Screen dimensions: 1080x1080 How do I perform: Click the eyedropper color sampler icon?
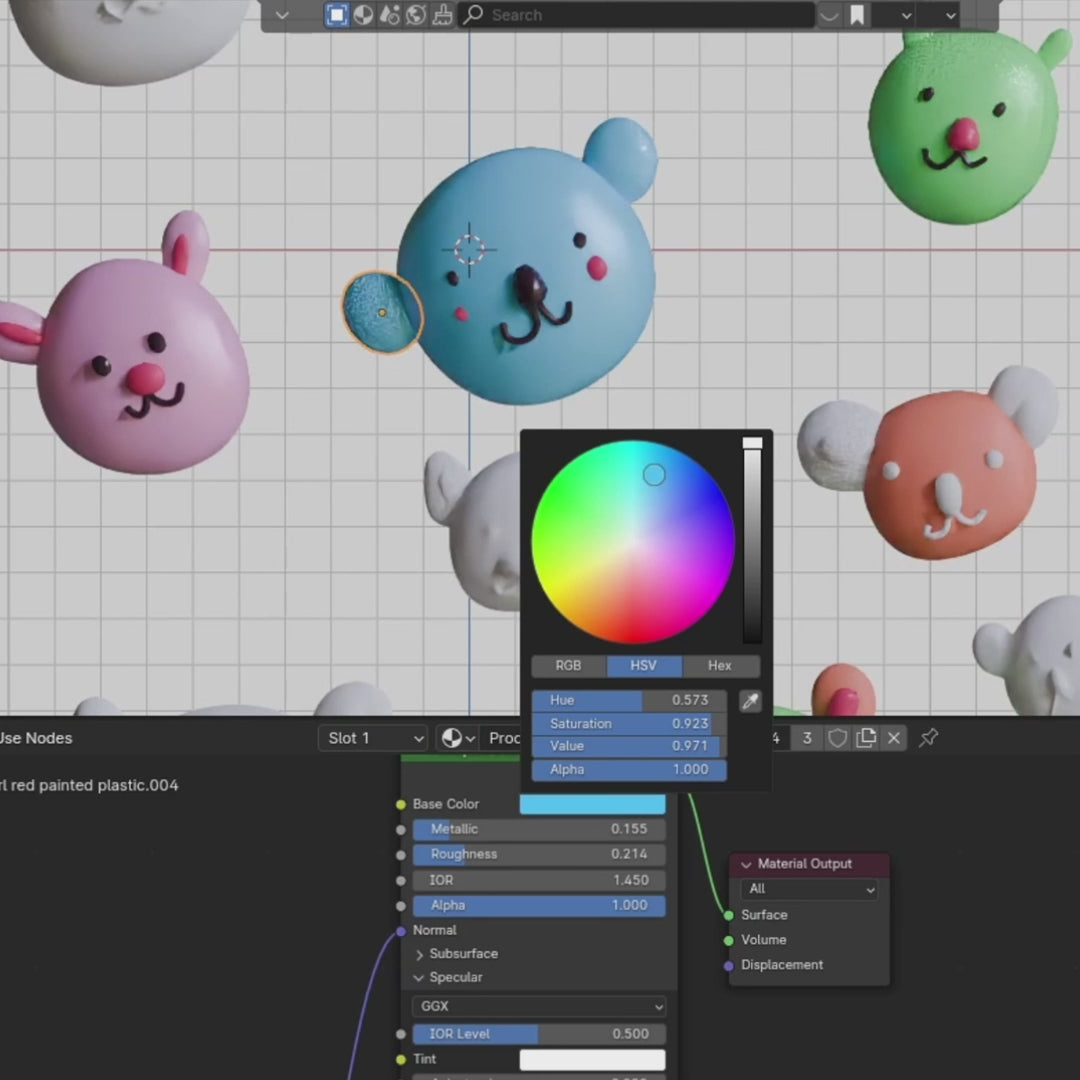[x=750, y=701]
